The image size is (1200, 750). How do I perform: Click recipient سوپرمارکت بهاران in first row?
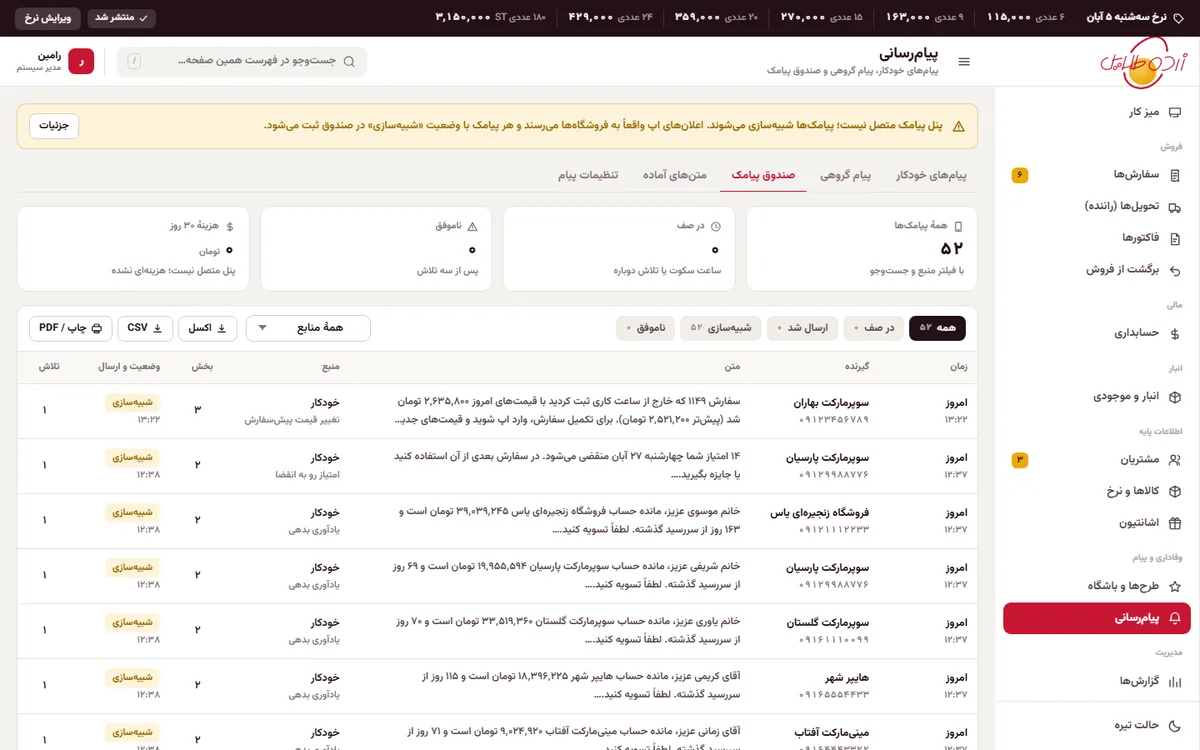pos(833,403)
